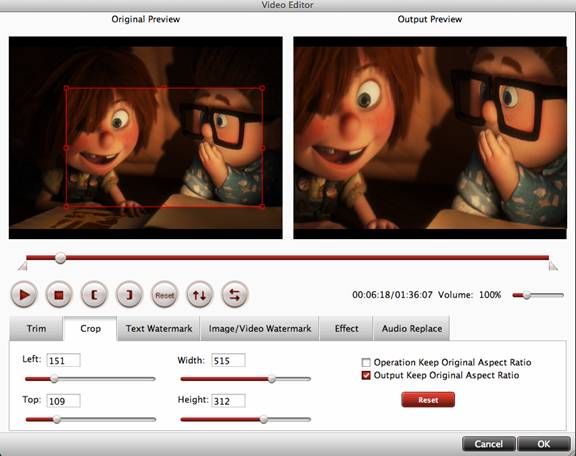Click the playhead knob on the timeline
Image resolution: width=576 pixels, height=456 pixels.
coord(61,258)
